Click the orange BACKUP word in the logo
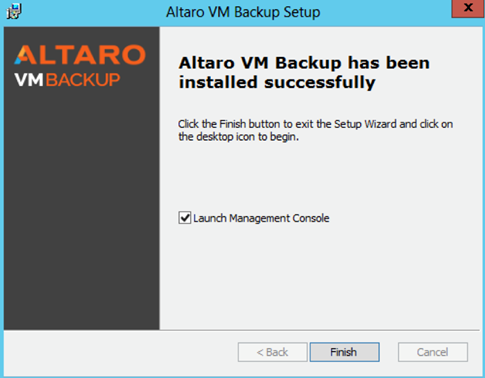 click(x=83, y=80)
